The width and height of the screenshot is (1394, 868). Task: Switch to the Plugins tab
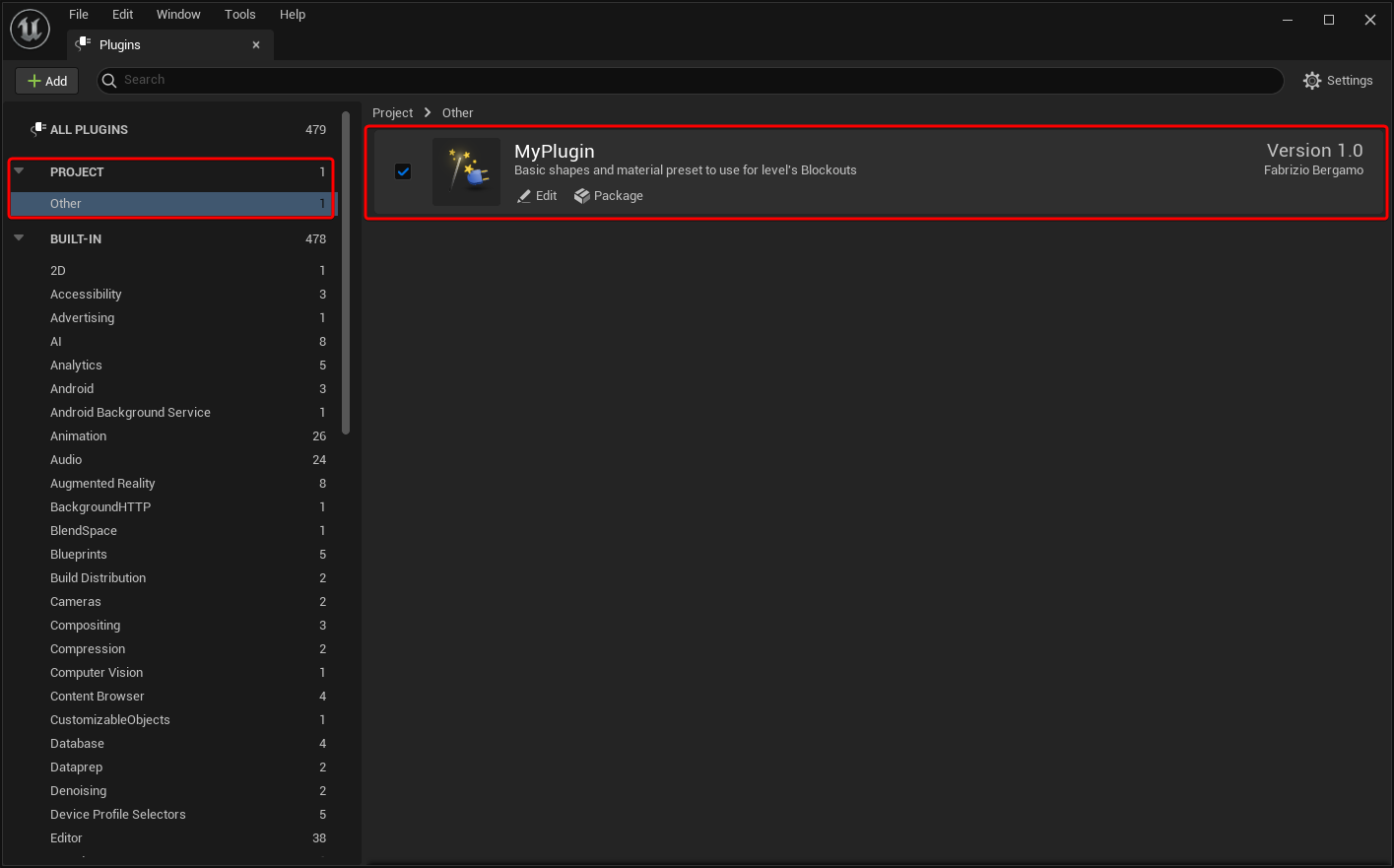(x=170, y=44)
